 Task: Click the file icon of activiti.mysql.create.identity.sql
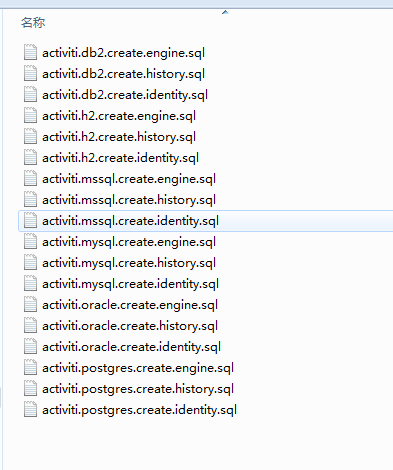pyautogui.click(x=30, y=284)
